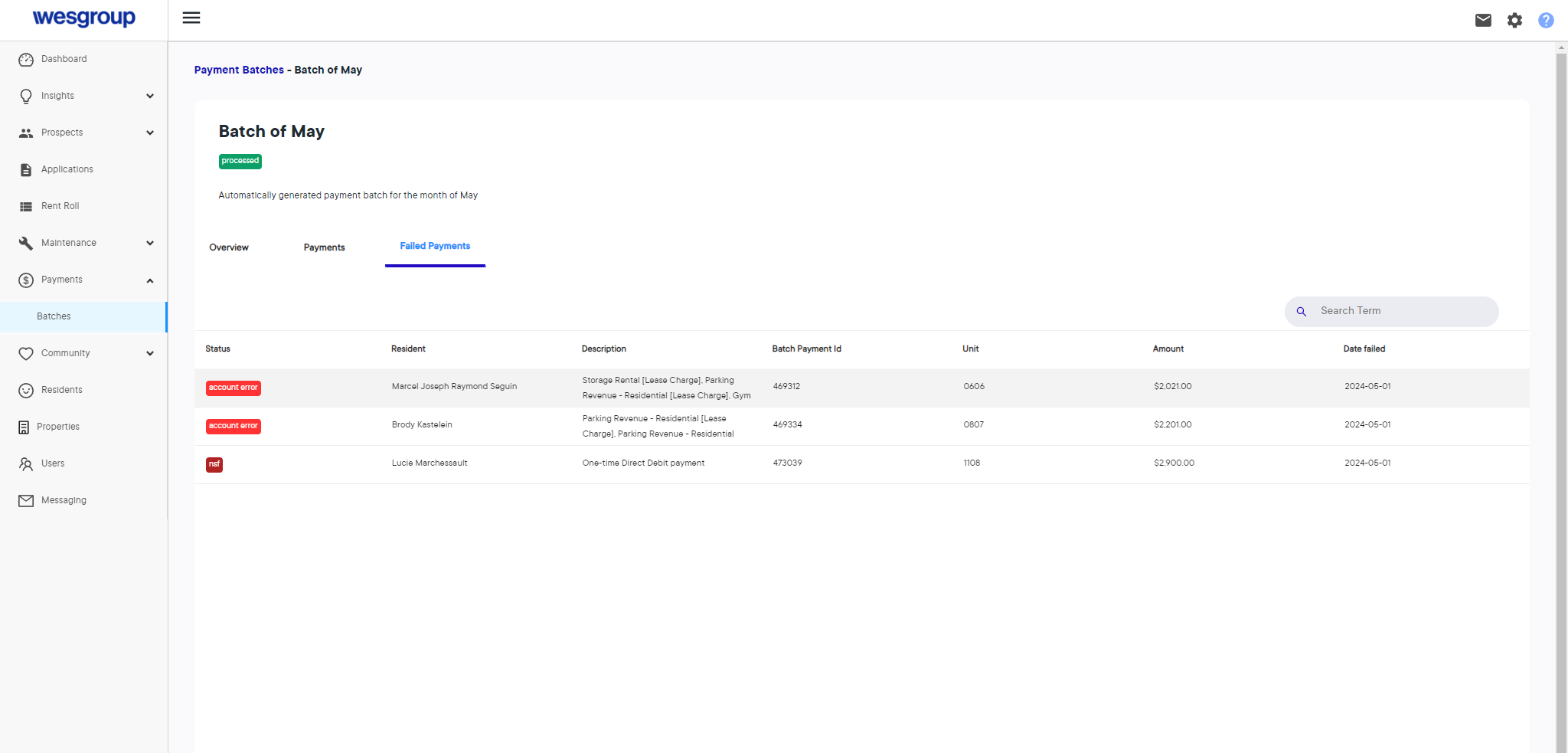
Task: Click the hamburger menu icon
Action: (191, 18)
